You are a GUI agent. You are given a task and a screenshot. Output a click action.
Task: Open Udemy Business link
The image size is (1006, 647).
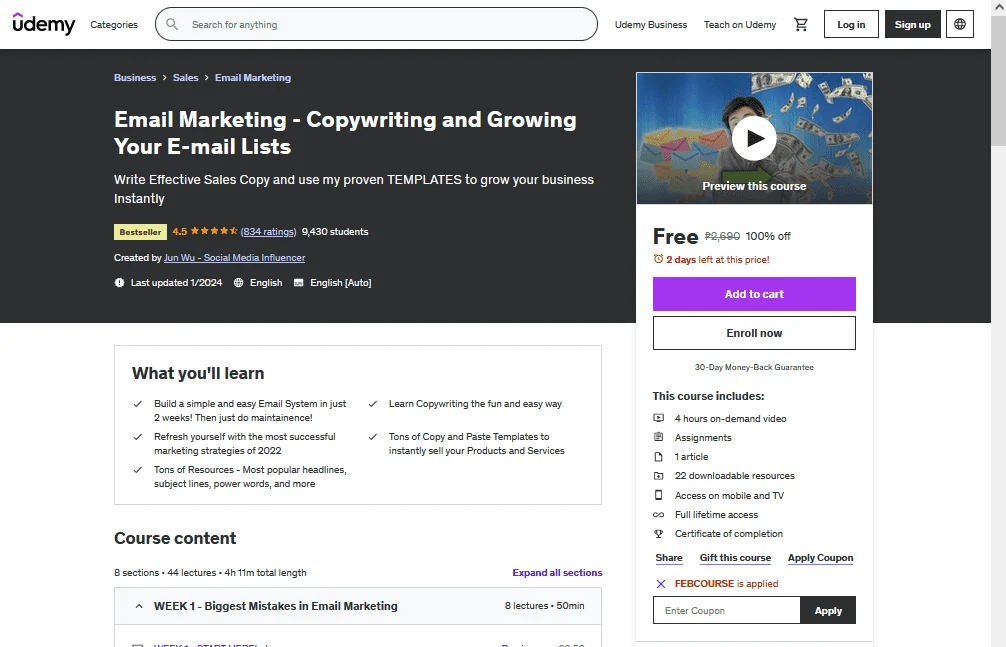pos(651,24)
